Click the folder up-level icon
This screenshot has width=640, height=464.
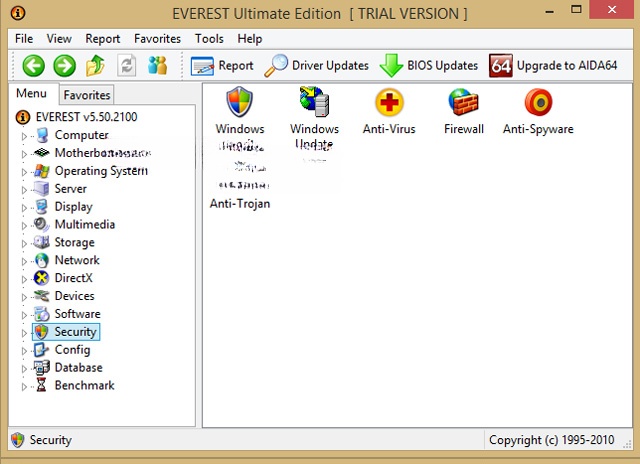[95, 66]
